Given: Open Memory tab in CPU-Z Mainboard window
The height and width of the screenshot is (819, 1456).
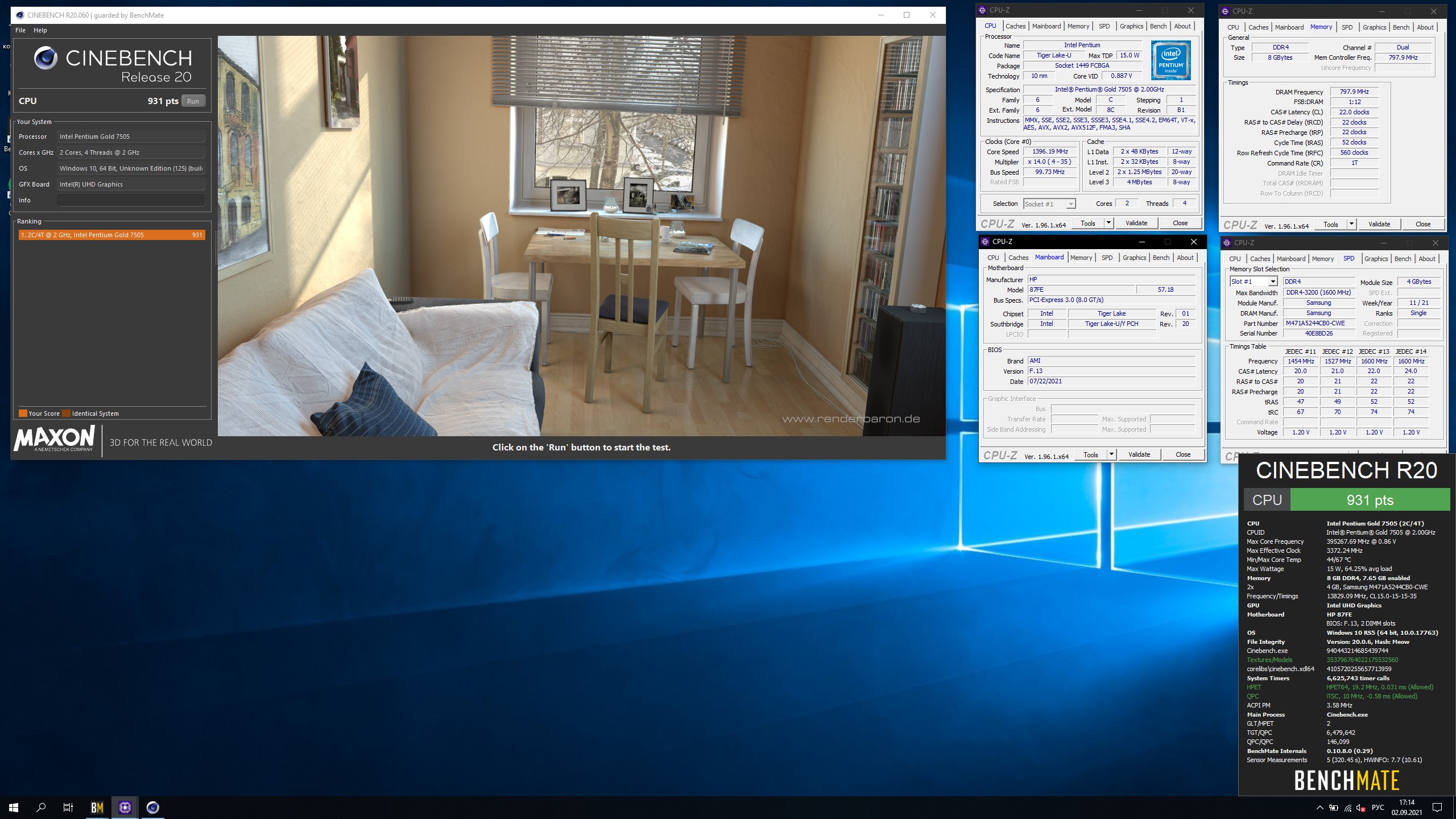Looking at the screenshot, I should tap(1081, 258).
